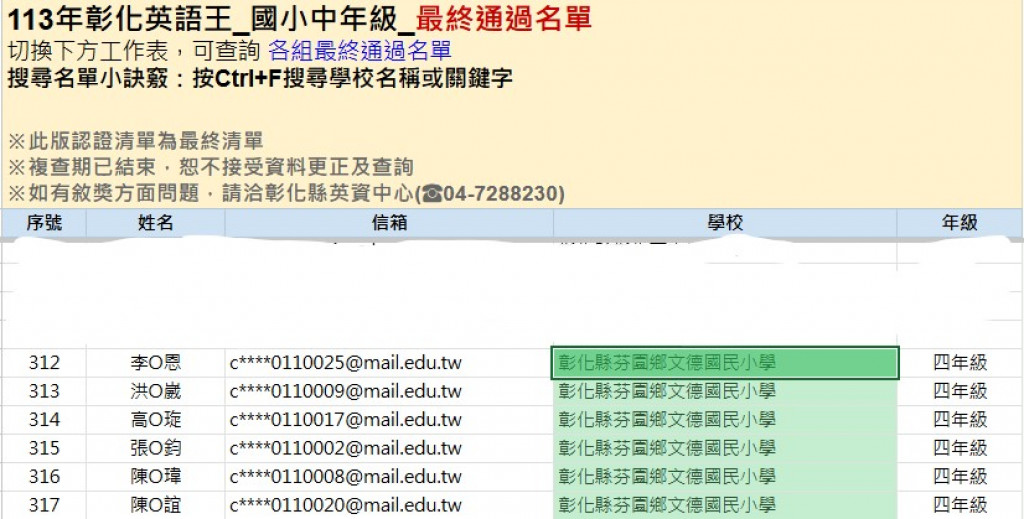Select the 序號 column header
The width and height of the screenshot is (1024, 519).
click(44, 223)
